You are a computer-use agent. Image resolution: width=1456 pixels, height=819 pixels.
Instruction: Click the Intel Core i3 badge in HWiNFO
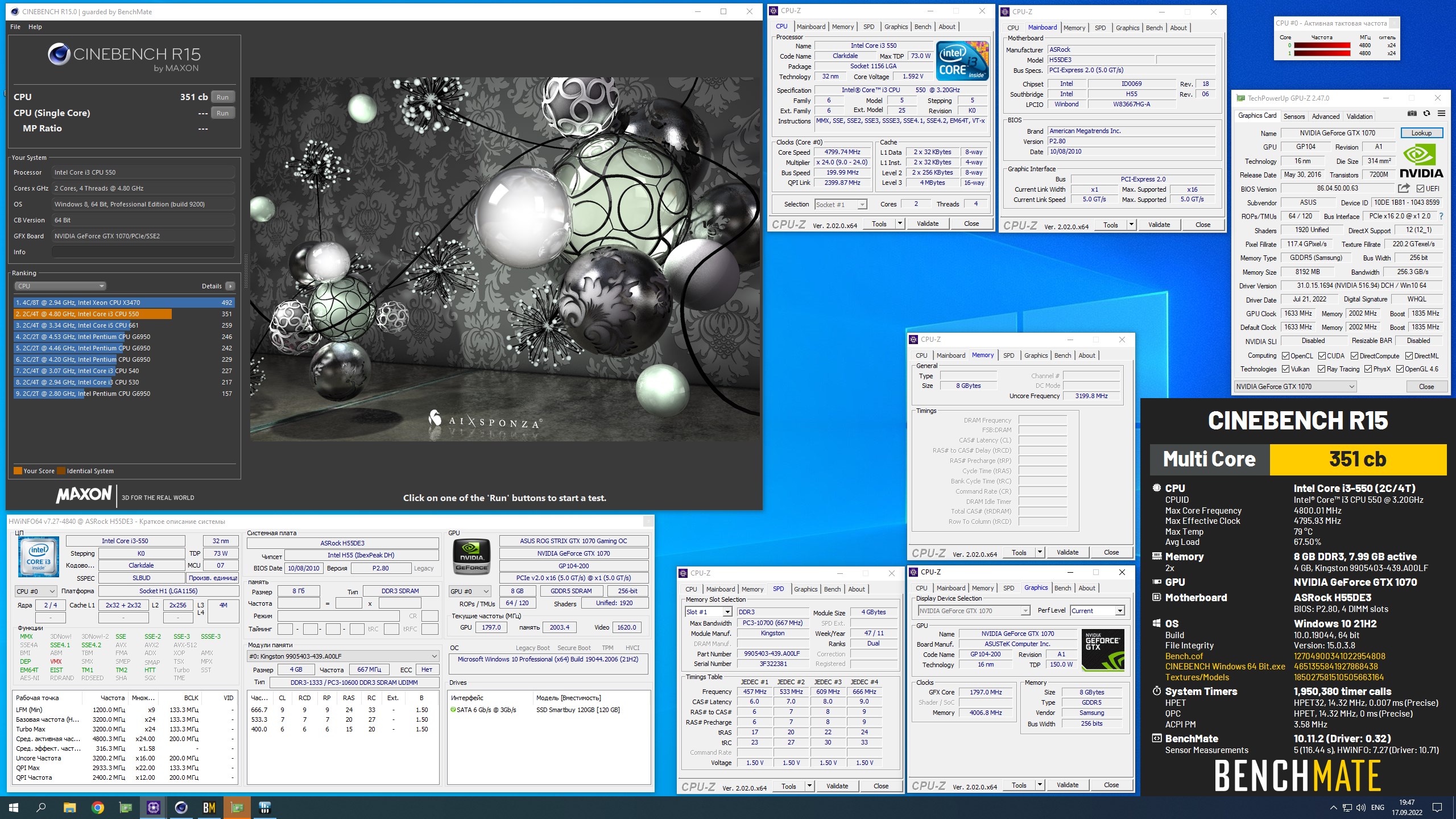click(39, 557)
